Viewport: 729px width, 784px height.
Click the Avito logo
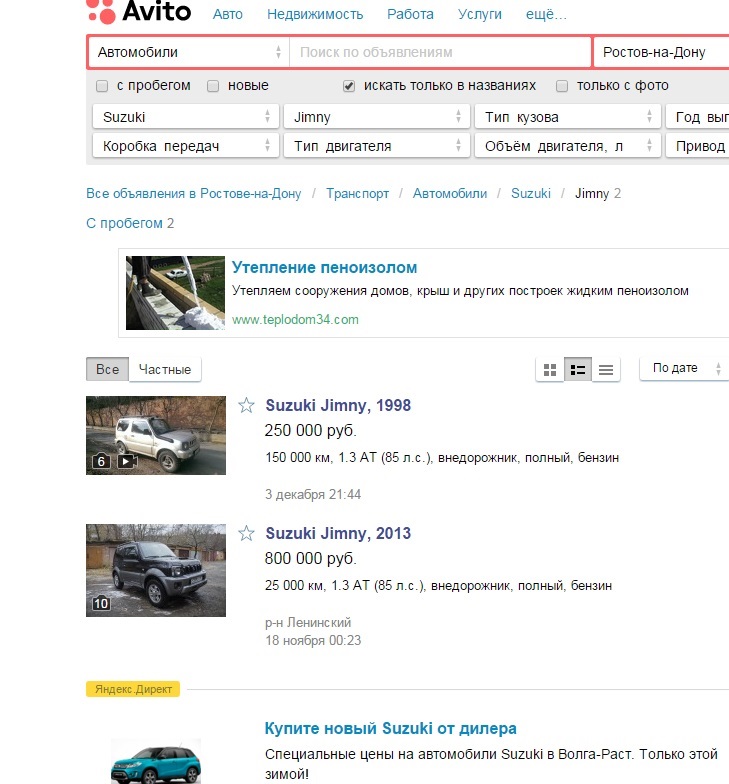(x=138, y=11)
